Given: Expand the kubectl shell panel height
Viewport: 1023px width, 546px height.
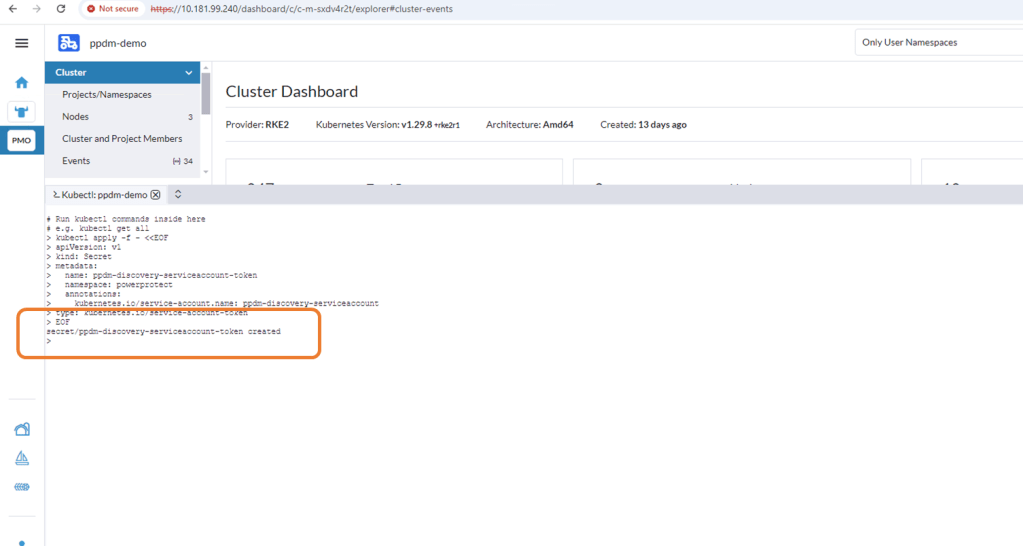Looking at the screenshot, I should click(x=178, y=195).
